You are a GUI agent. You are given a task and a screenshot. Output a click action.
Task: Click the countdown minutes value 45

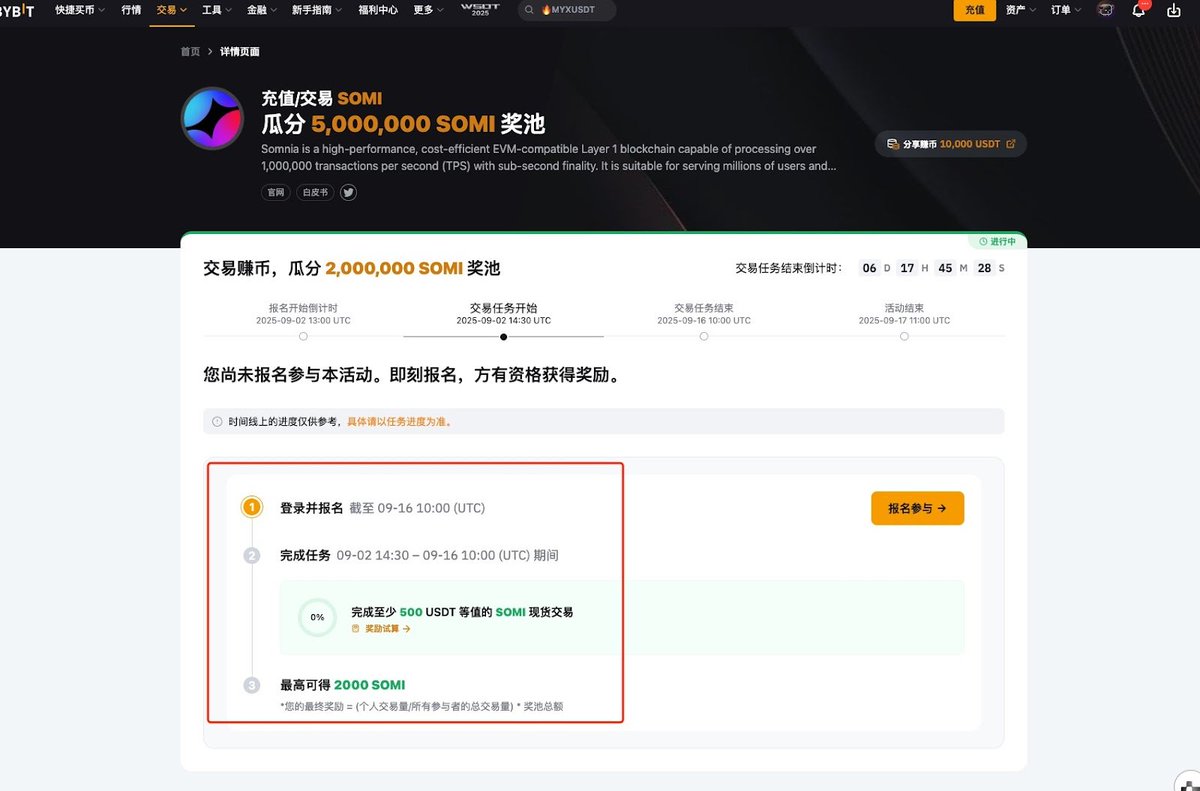(x=945, y=268)
